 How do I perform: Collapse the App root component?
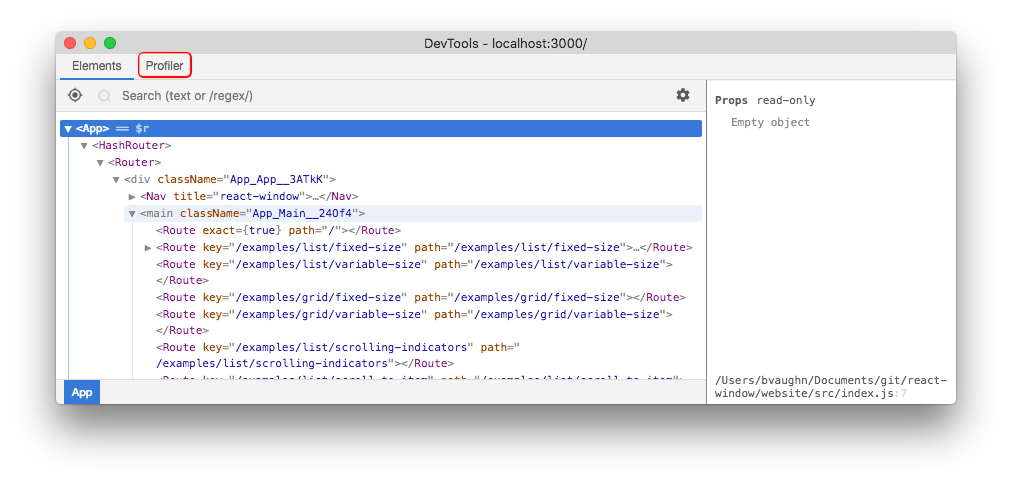pyautogui.click(x=67, y=129)
